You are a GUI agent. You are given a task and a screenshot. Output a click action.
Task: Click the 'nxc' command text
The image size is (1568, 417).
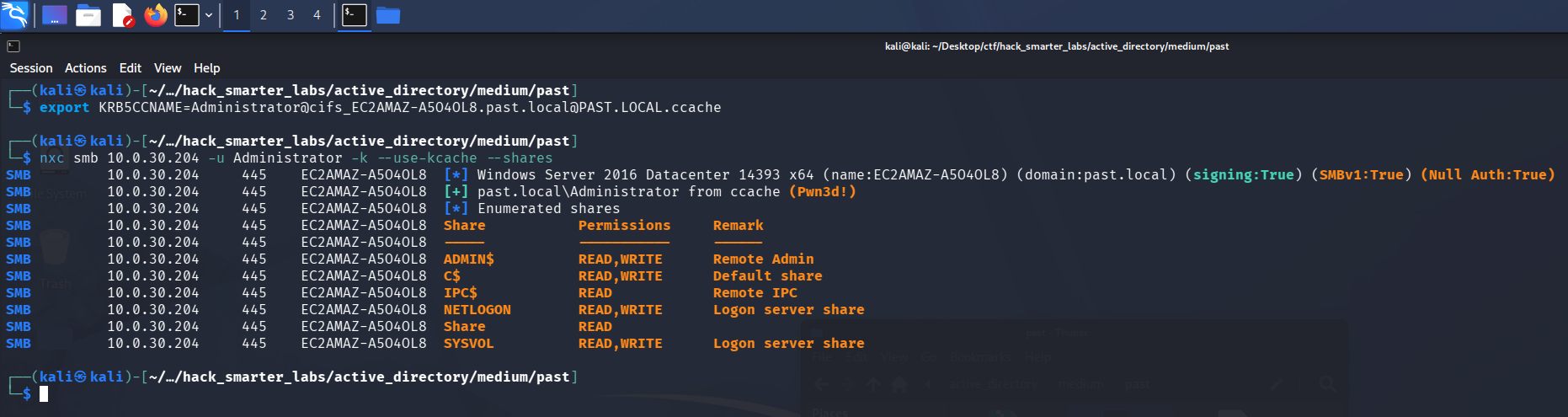coord(52,158)
